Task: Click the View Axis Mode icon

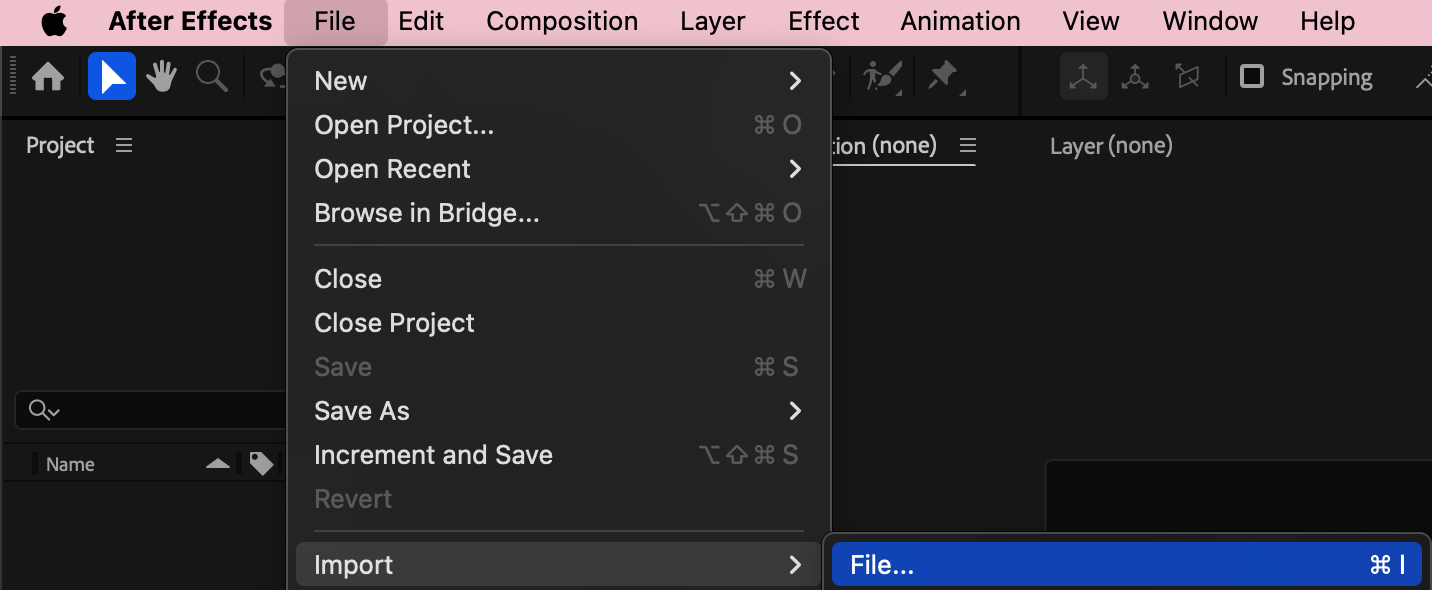Action: click(1187, 77)
